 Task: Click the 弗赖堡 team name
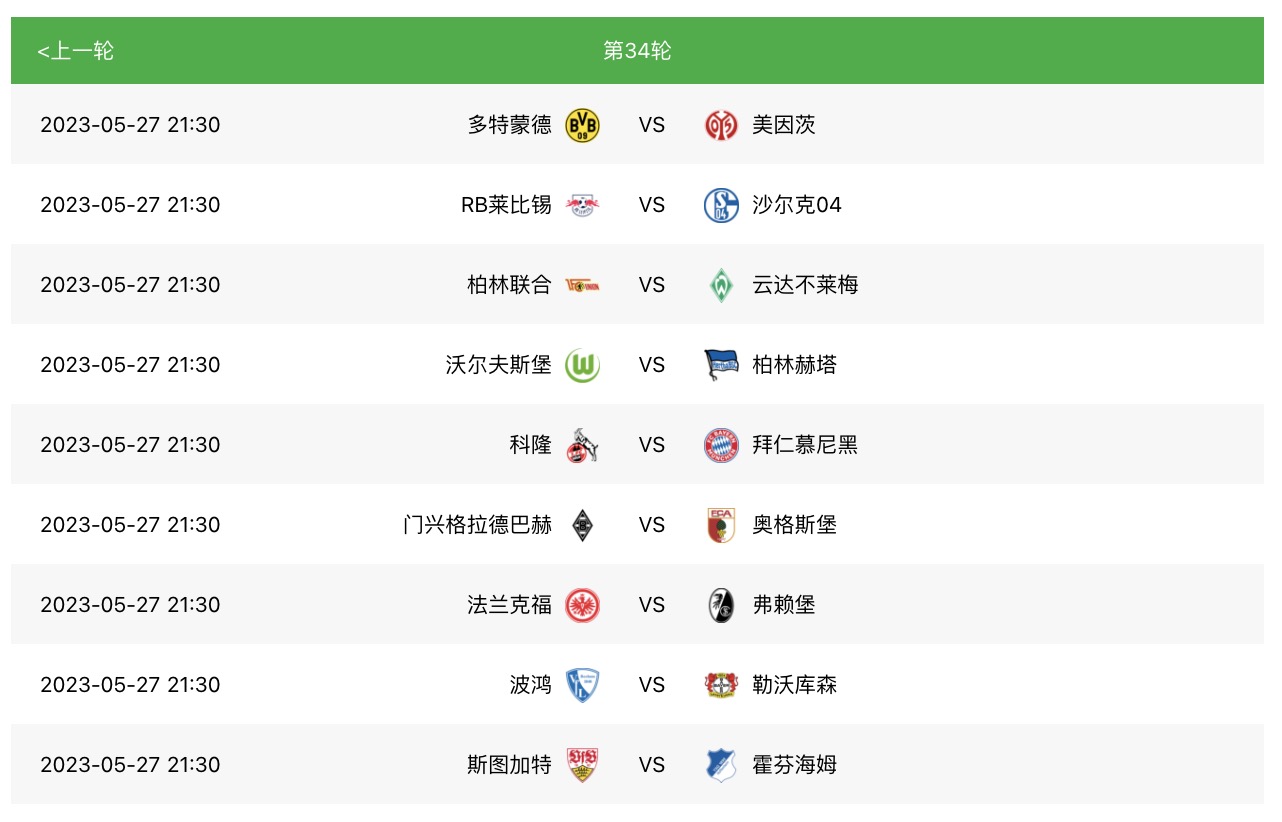pos(784,605)
